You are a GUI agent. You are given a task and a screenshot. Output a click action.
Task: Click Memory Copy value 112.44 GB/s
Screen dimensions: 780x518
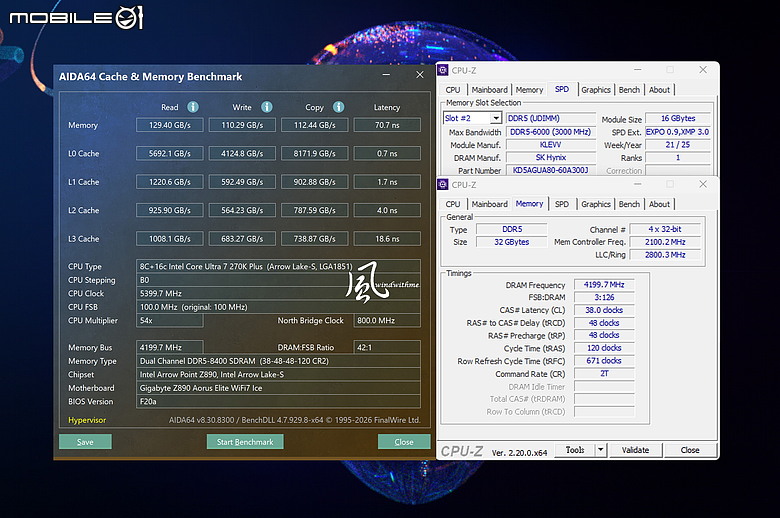314,125
